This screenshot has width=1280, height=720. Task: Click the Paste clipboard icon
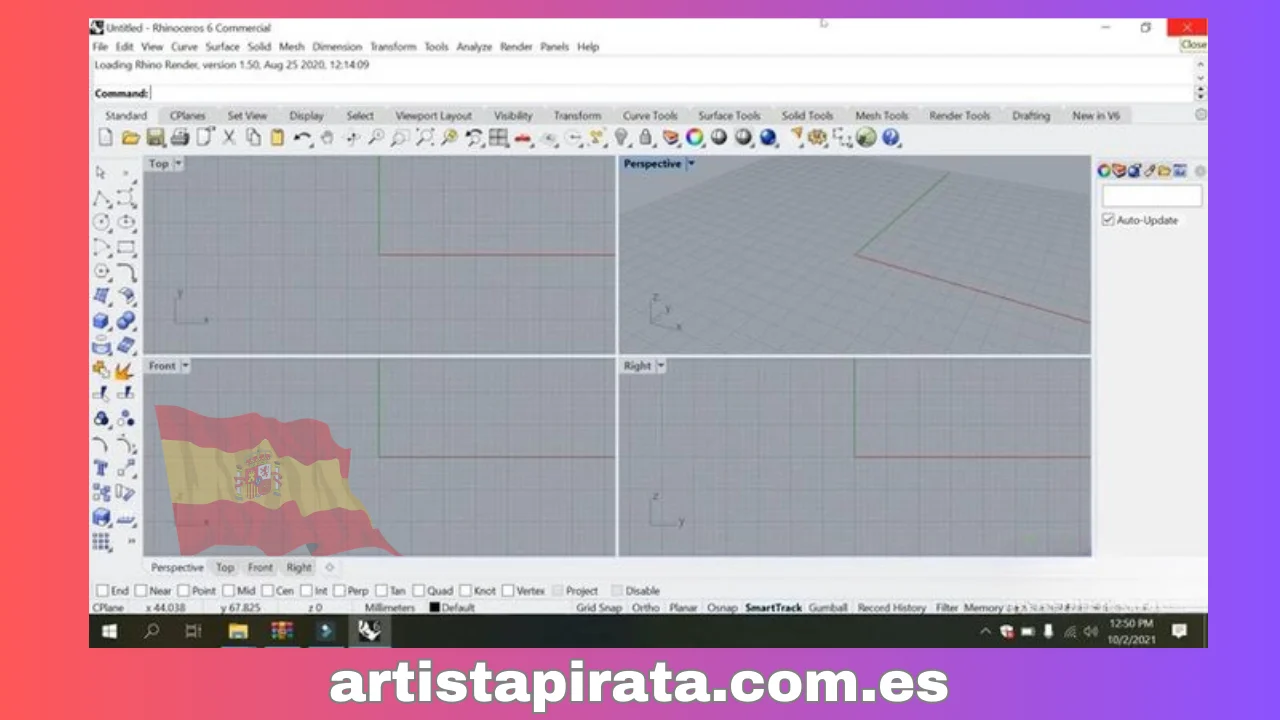pyautogui.click(x=278, y=138)
